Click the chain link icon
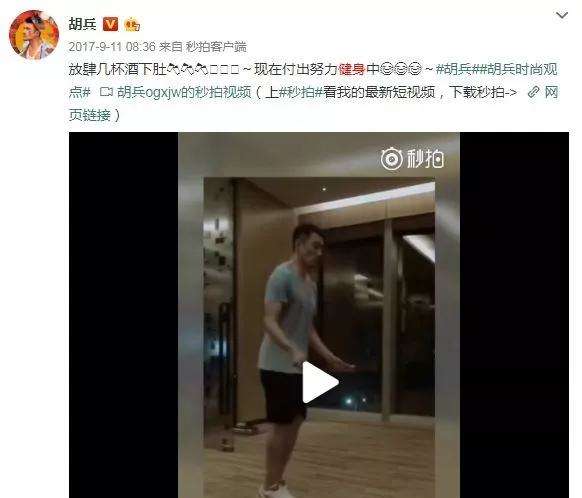 533,92
